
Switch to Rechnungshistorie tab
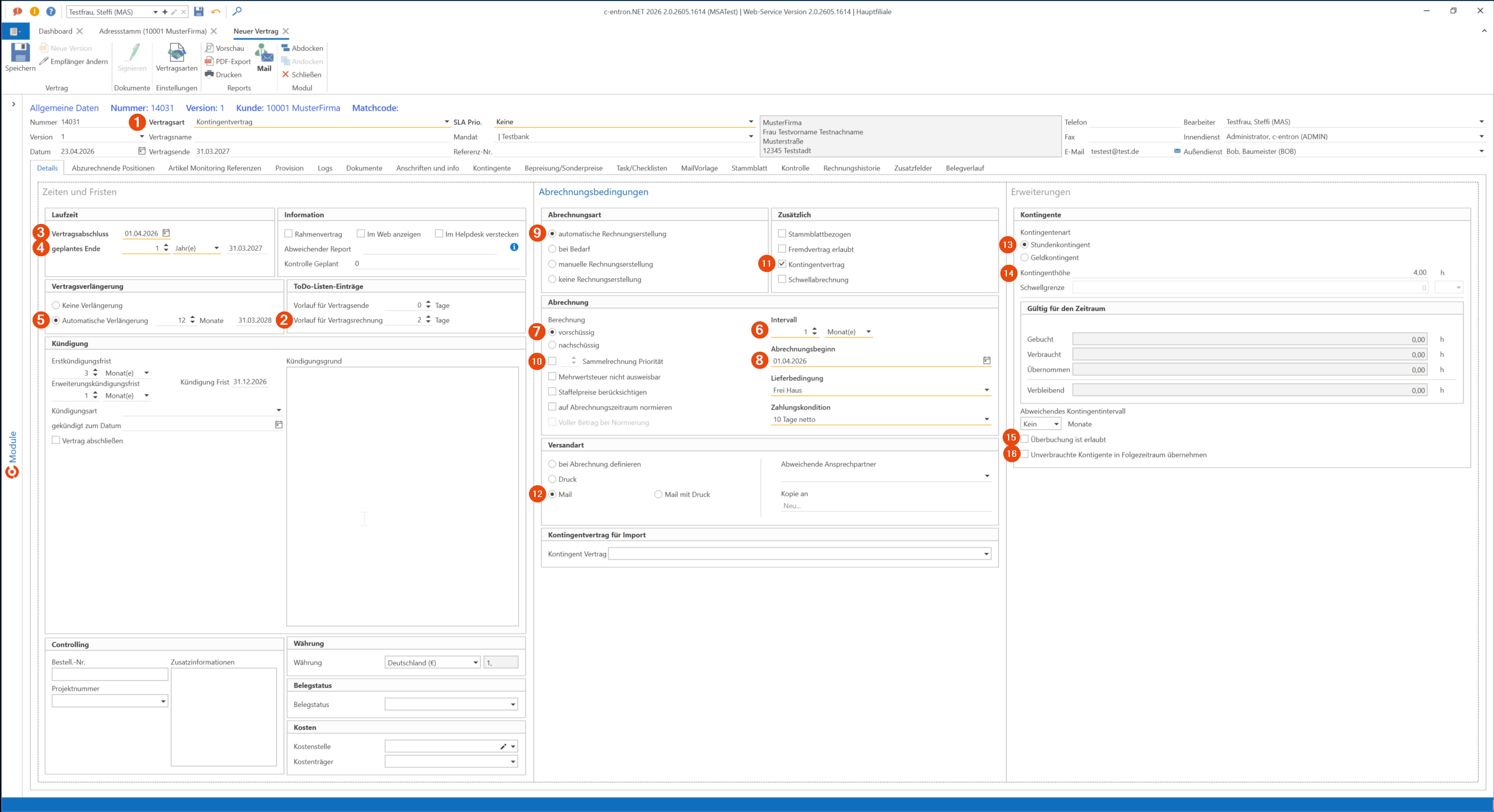pyautogui.click(x=852, y=168)
